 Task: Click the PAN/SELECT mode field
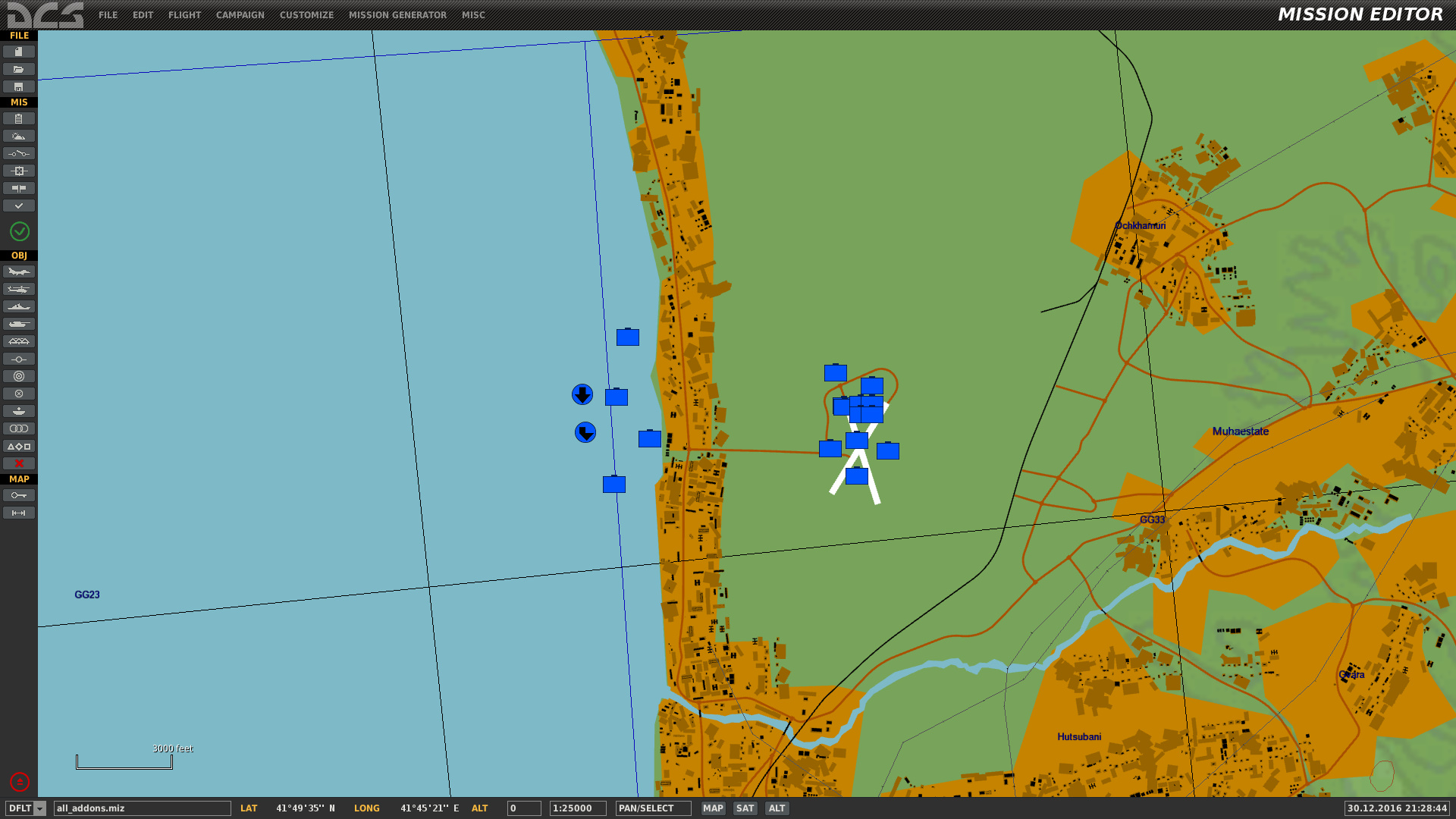653,808
